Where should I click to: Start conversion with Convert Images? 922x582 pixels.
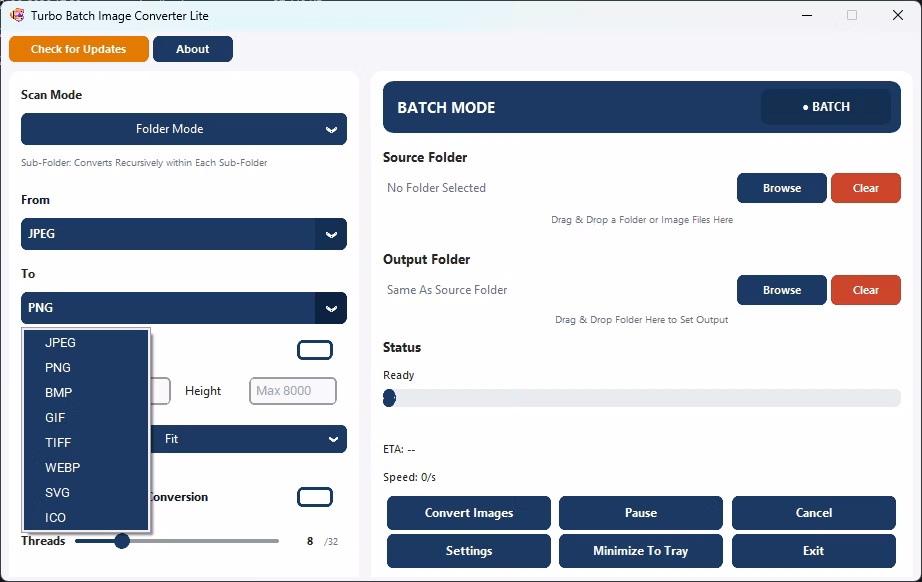point(469,513)
